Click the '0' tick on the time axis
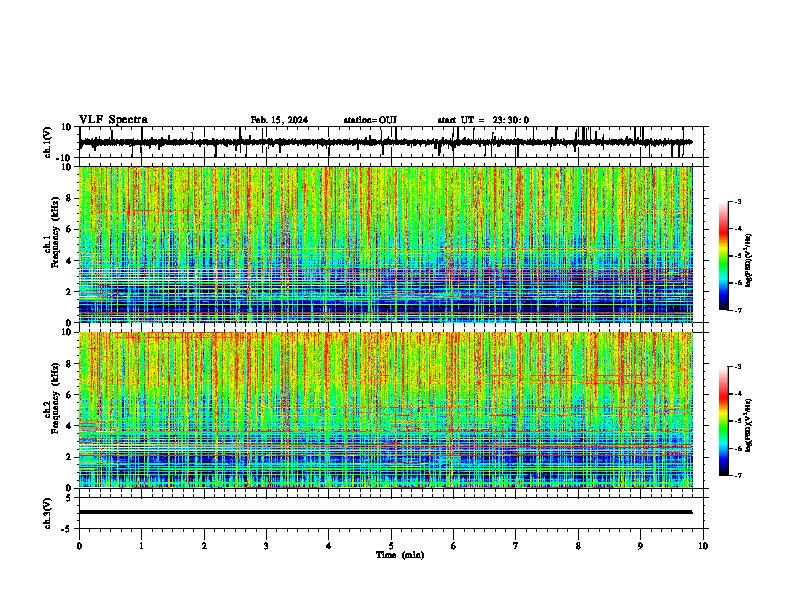This screenshot has height=612, width=792. [x=79, y=546]
